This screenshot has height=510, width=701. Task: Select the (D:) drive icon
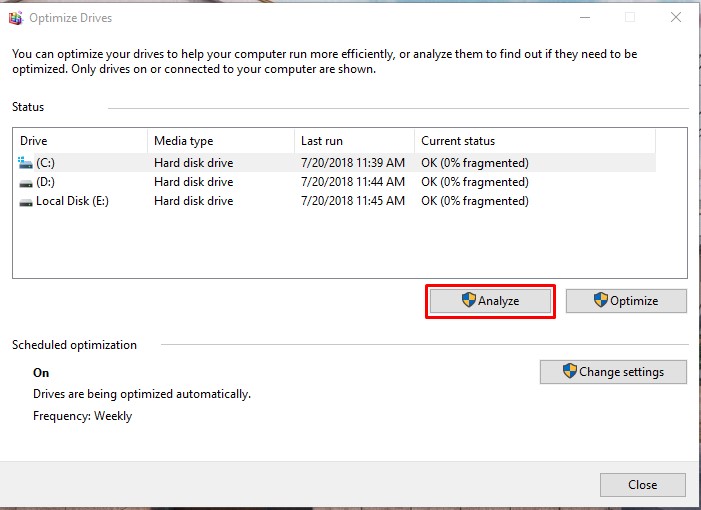tap(26, 183)
